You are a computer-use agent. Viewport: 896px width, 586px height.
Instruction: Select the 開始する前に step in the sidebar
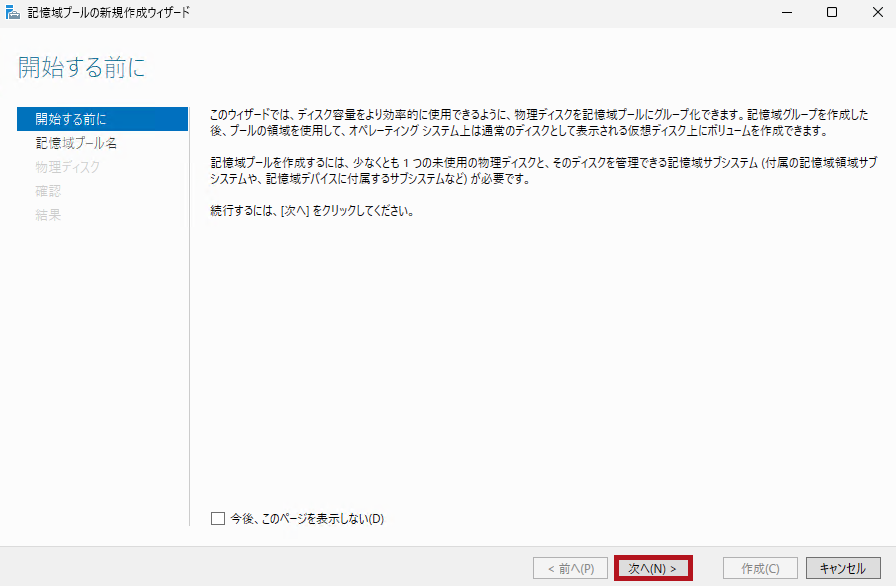coord(70,119)
